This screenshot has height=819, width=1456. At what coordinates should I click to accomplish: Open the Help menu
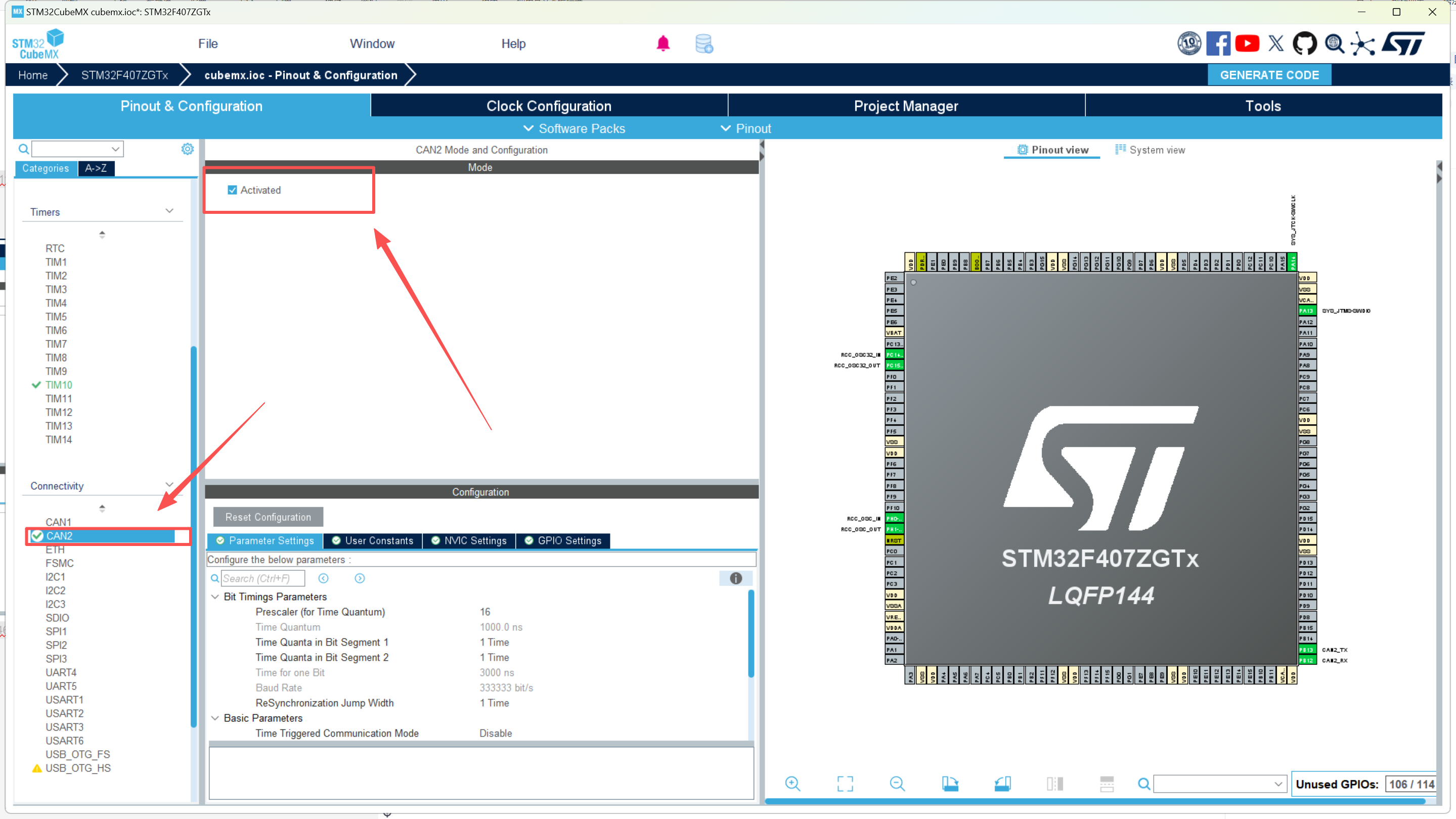click(513, 43)
